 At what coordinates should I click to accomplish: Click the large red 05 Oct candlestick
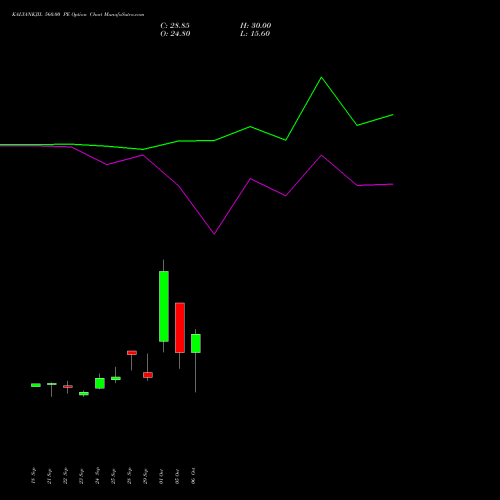click(x=180, y=328)
